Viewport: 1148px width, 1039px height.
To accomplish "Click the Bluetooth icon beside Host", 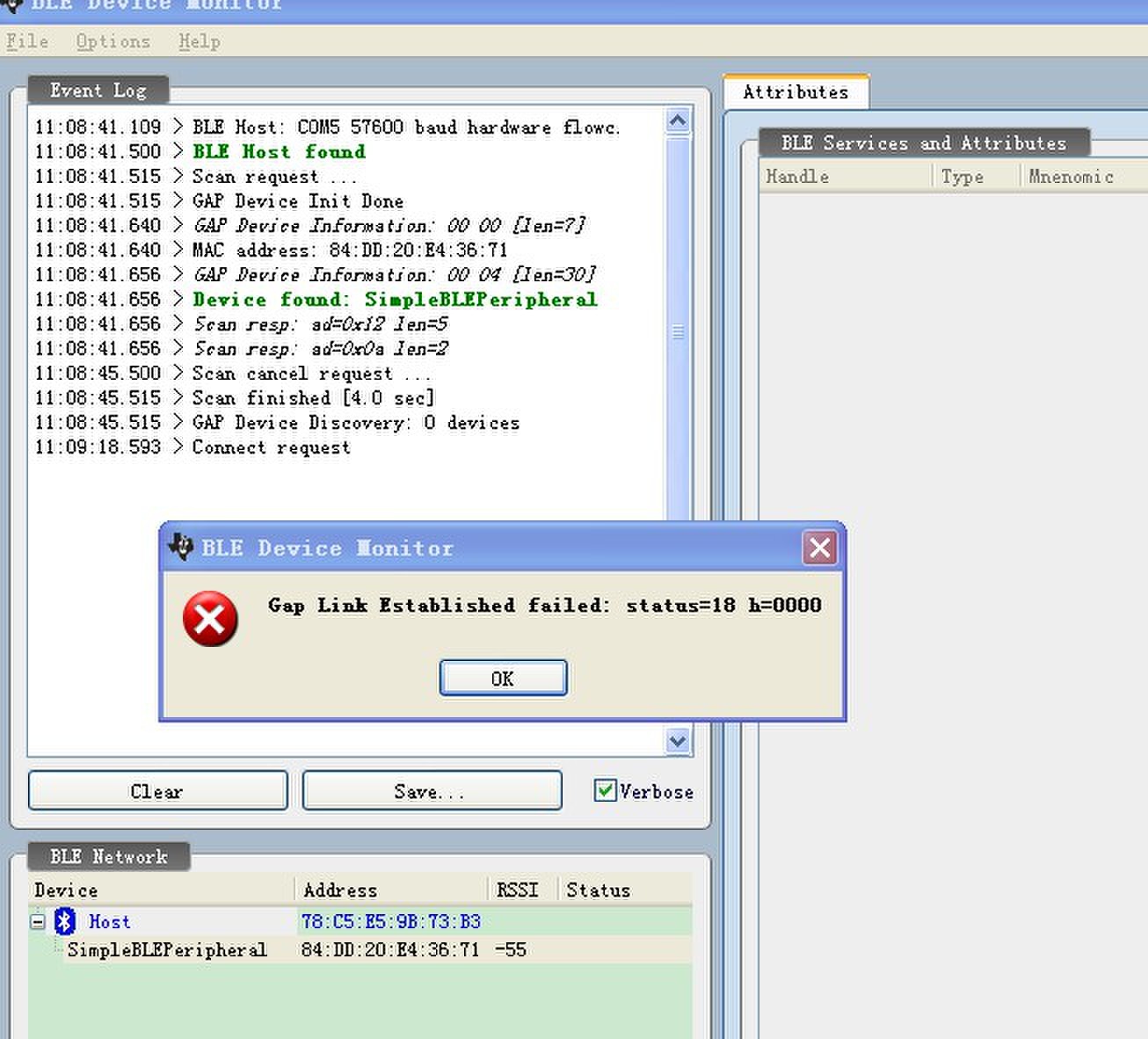I will point(65,921).
